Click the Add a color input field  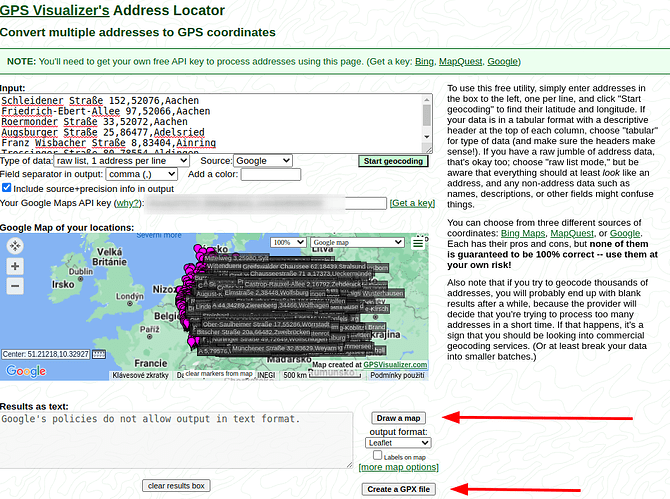271,174
